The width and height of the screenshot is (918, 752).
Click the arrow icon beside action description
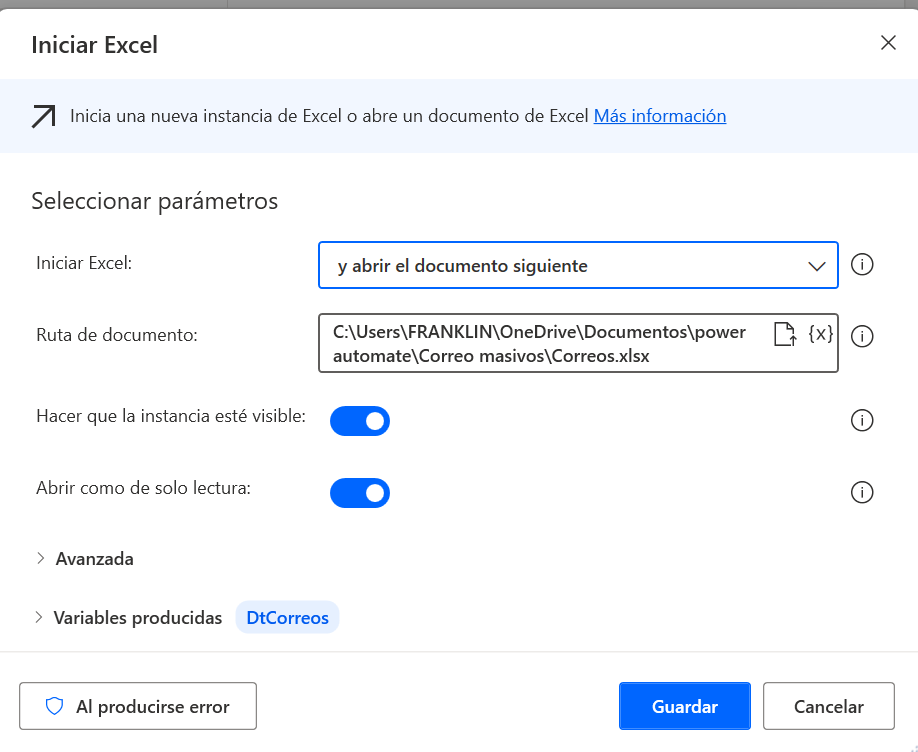point(44,116)
